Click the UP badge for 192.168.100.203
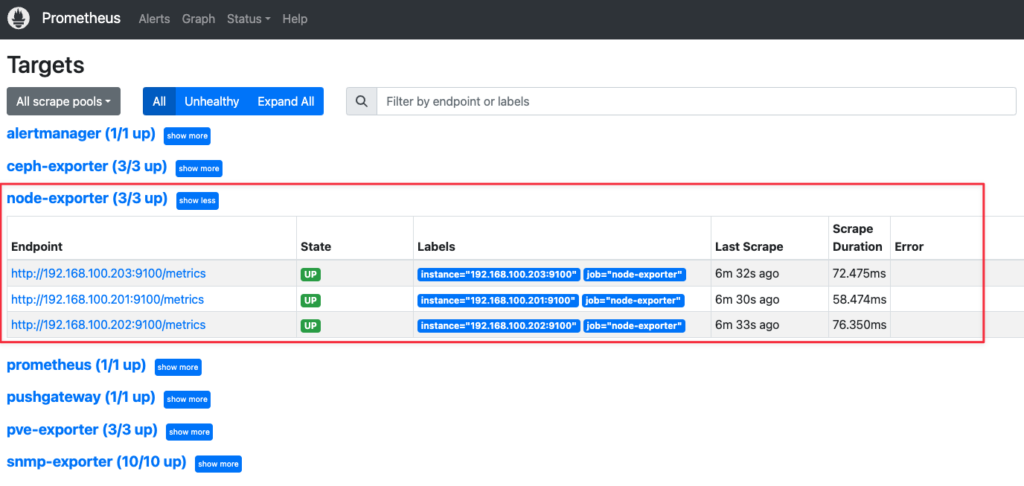This screenshot has width=1024, height=486. [x=310, y=274]
